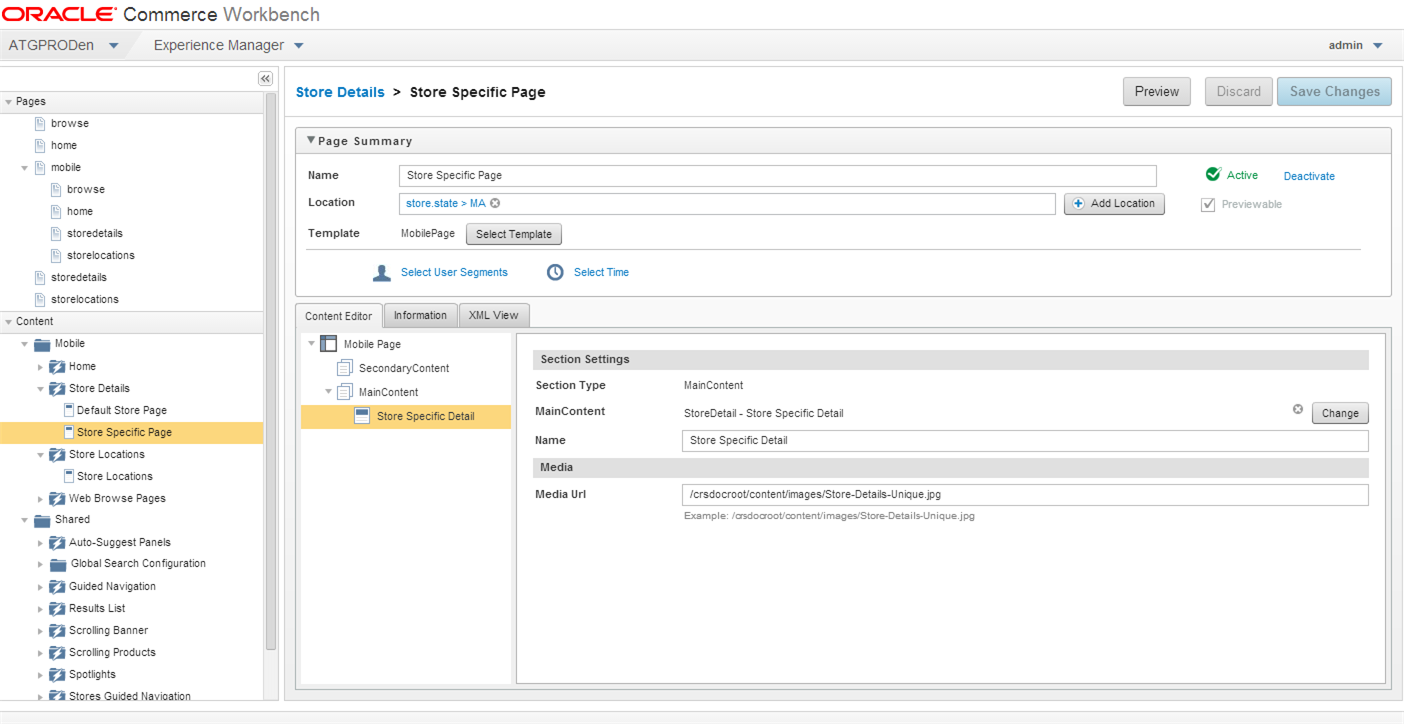This screenshot has height=724, width=1404.
Task: Click the Spotlights collection icon
Action: (57, 675)
